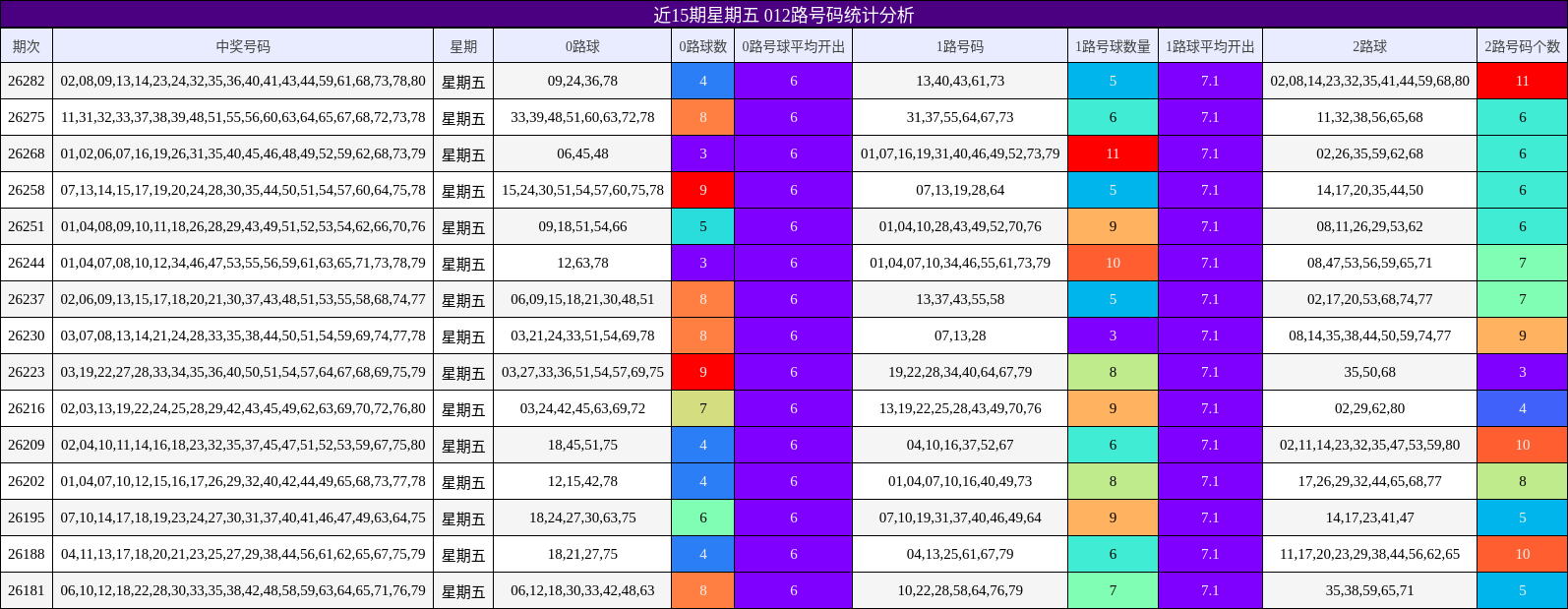Select period number 26237
The height and width of the screenshot is (609, 1568).
point(27,299)
